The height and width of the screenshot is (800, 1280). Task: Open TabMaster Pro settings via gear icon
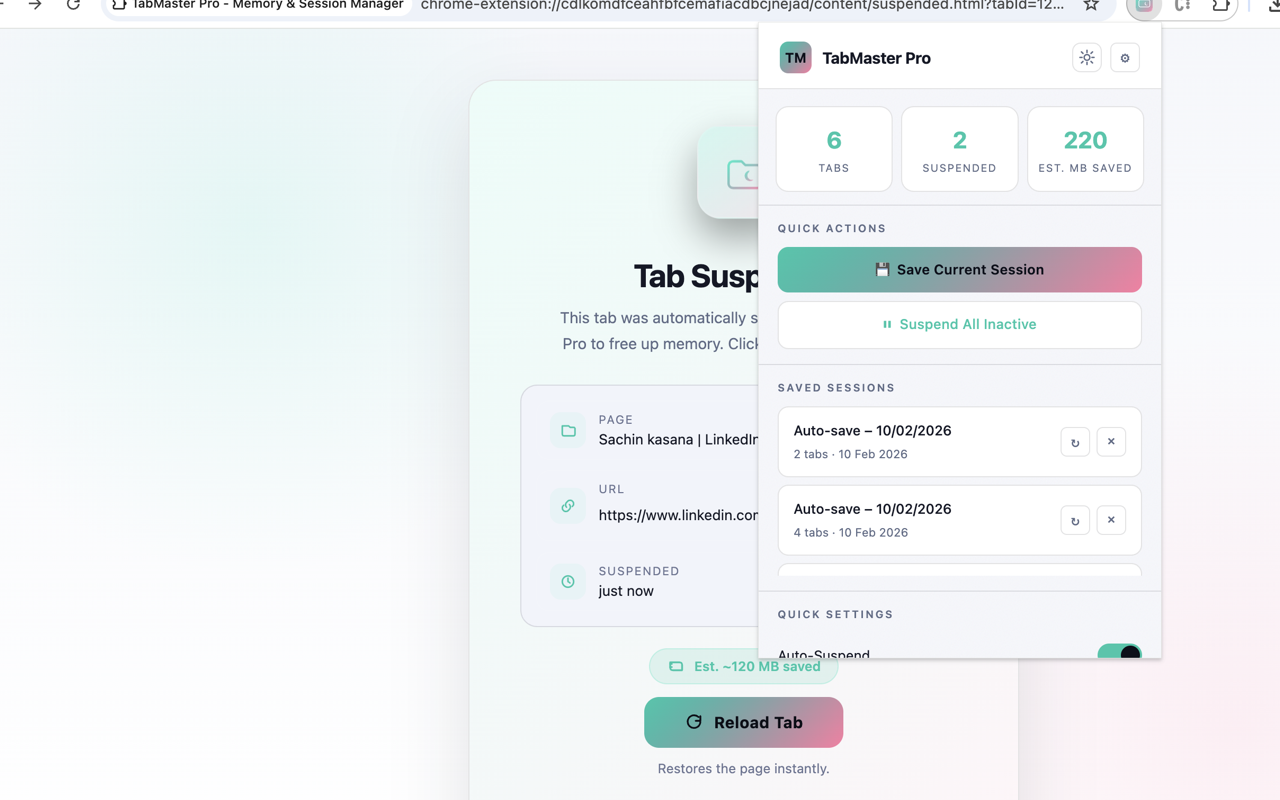[x=1124, y=57]
